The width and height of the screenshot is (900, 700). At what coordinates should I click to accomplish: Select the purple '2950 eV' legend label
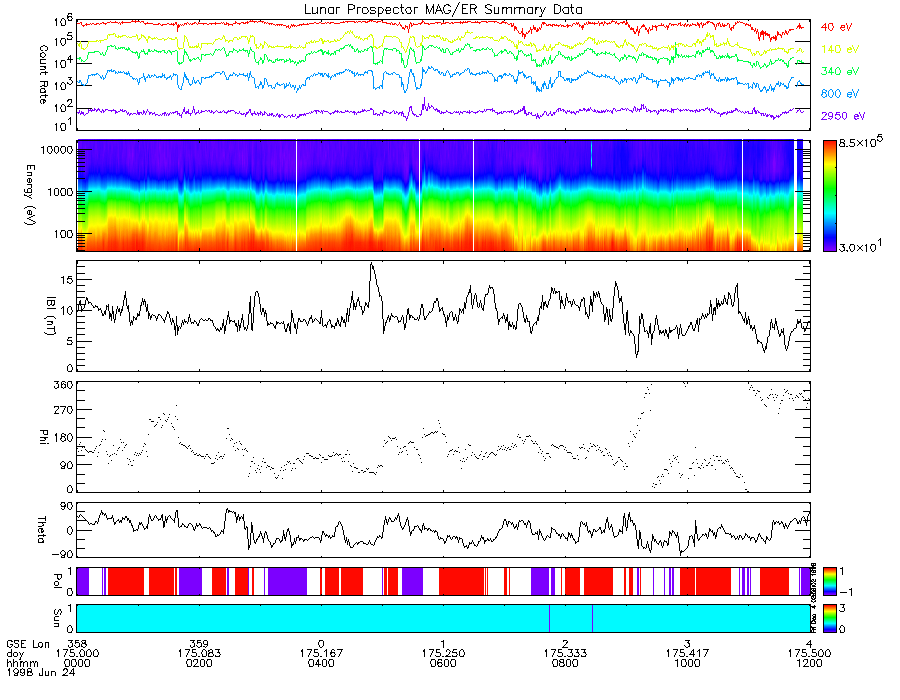[843, 116]
